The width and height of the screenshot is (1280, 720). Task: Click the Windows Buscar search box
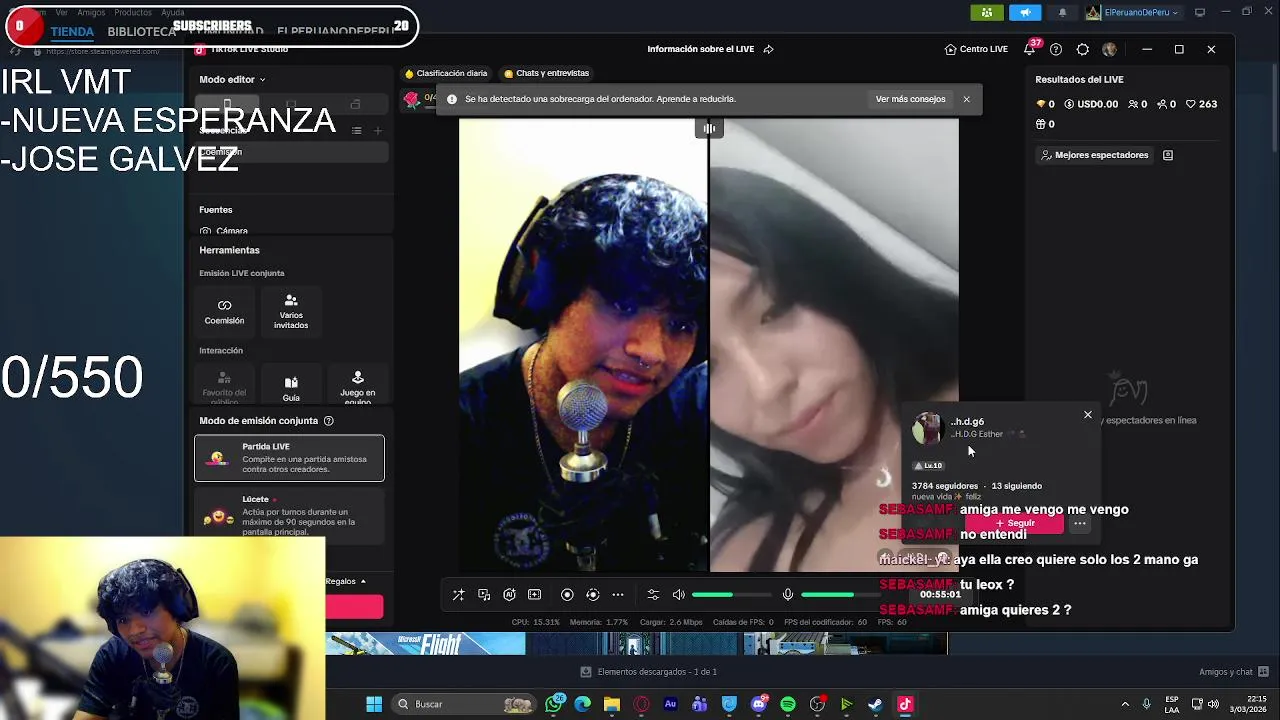(x=464, y=704)
